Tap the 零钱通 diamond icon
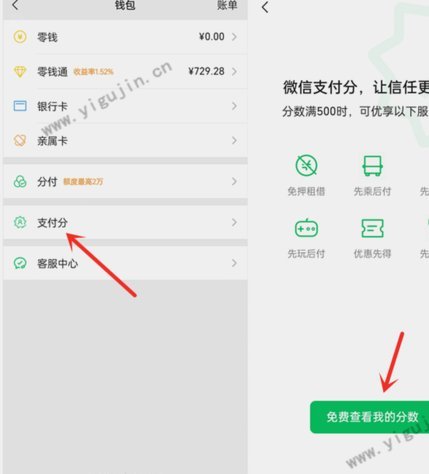 (x=20, y=71)
